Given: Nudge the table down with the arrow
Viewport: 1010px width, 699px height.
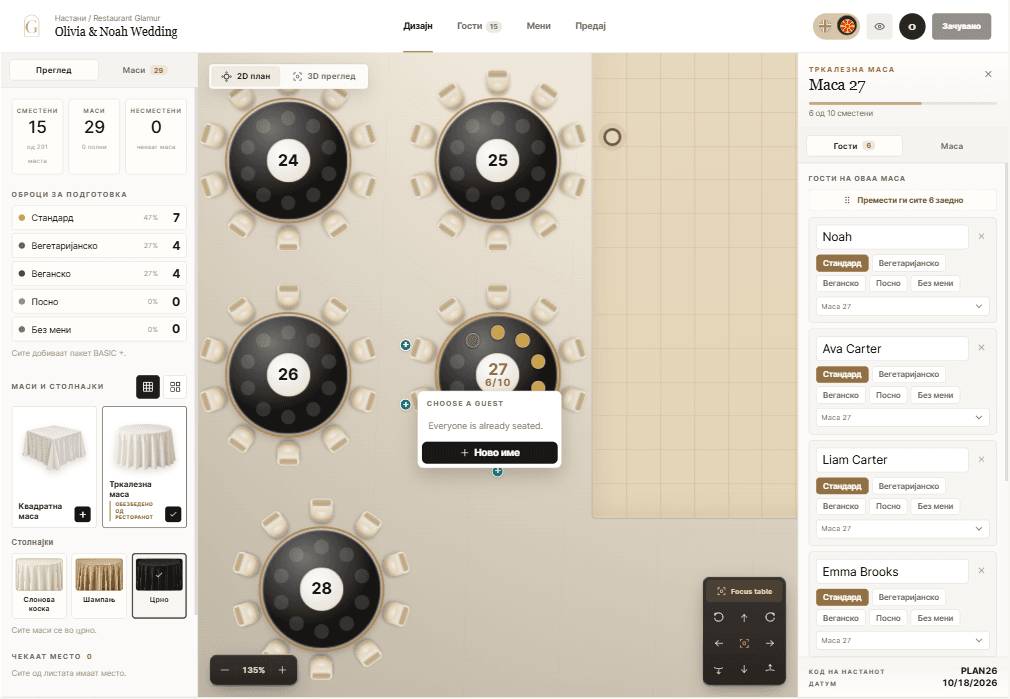Looking at the screenshot, I should 744,669.
